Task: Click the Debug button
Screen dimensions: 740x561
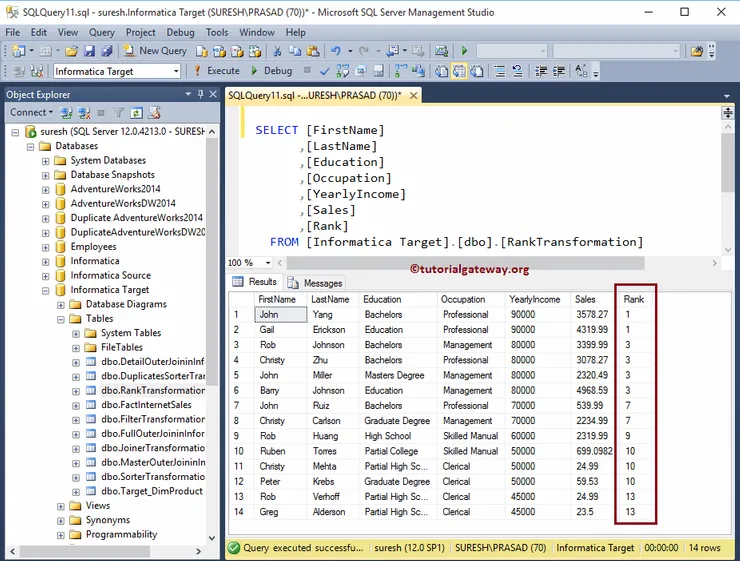Action: 271,71
